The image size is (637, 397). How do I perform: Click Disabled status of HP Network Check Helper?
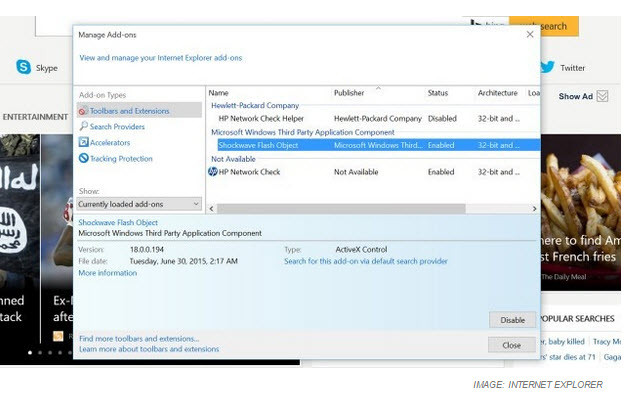point(442,119)
